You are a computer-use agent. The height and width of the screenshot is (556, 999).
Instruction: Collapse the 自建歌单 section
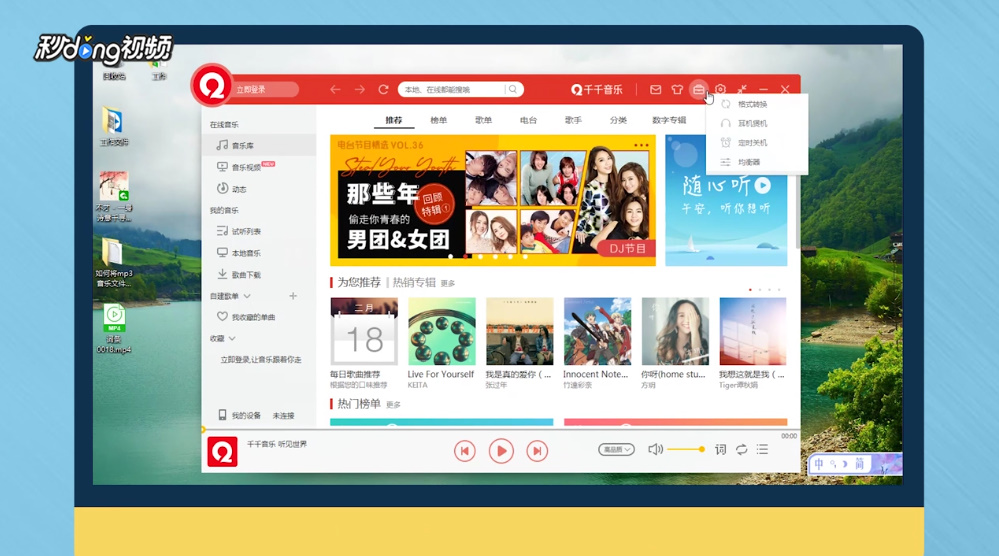247,296
